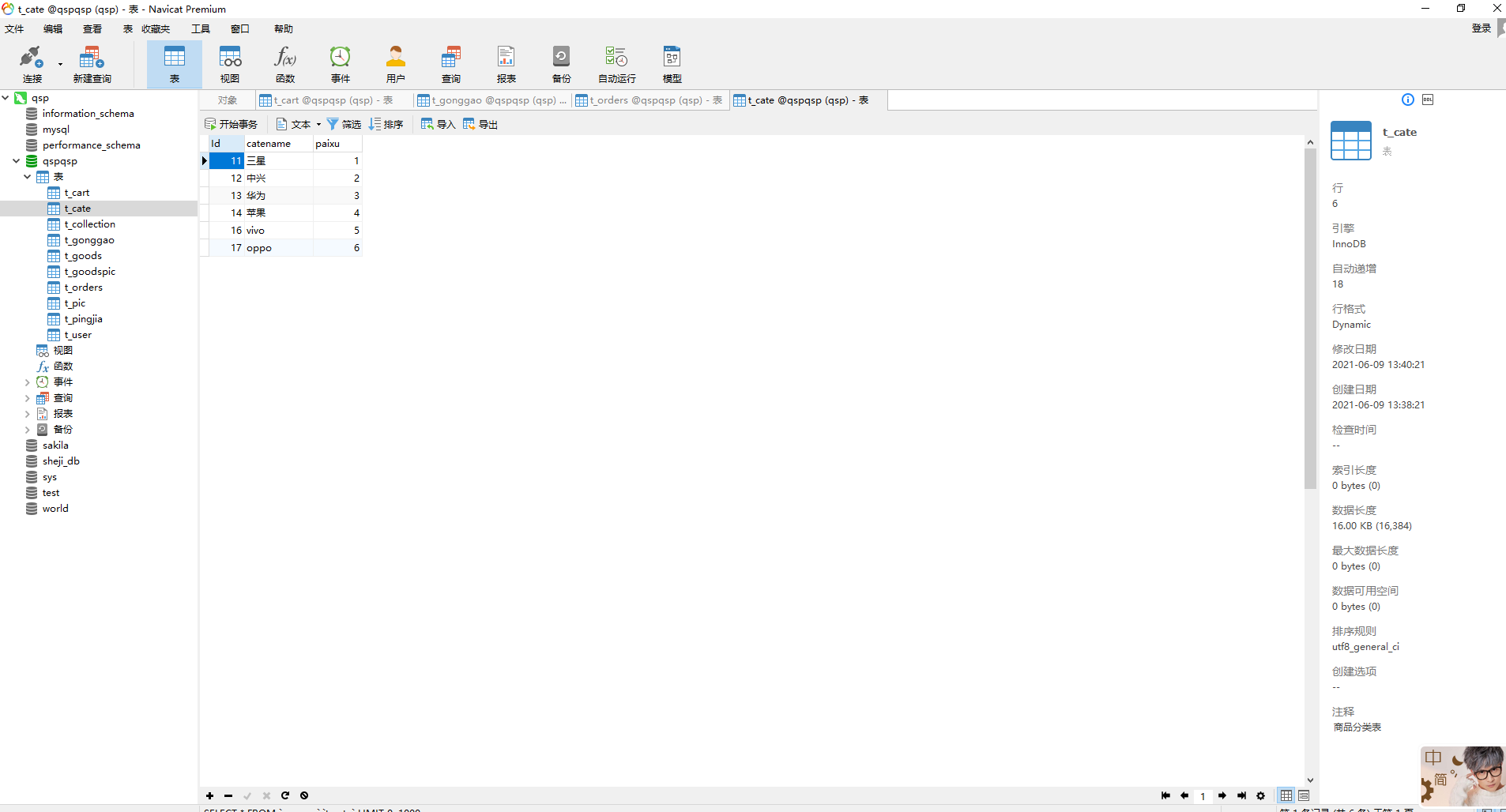Collapse the qspqsp database node

(17, 161)
